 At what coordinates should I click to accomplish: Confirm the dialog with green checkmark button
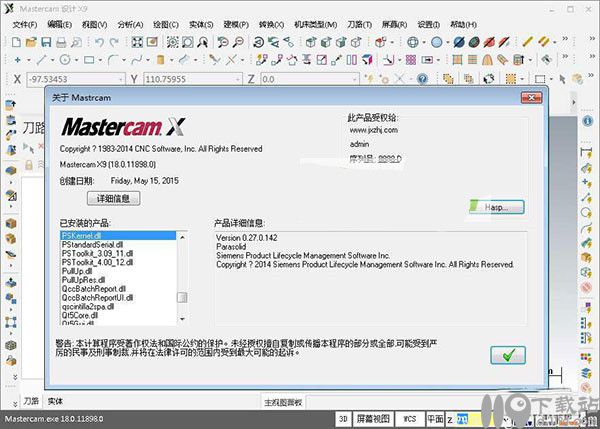coord(508,355)
